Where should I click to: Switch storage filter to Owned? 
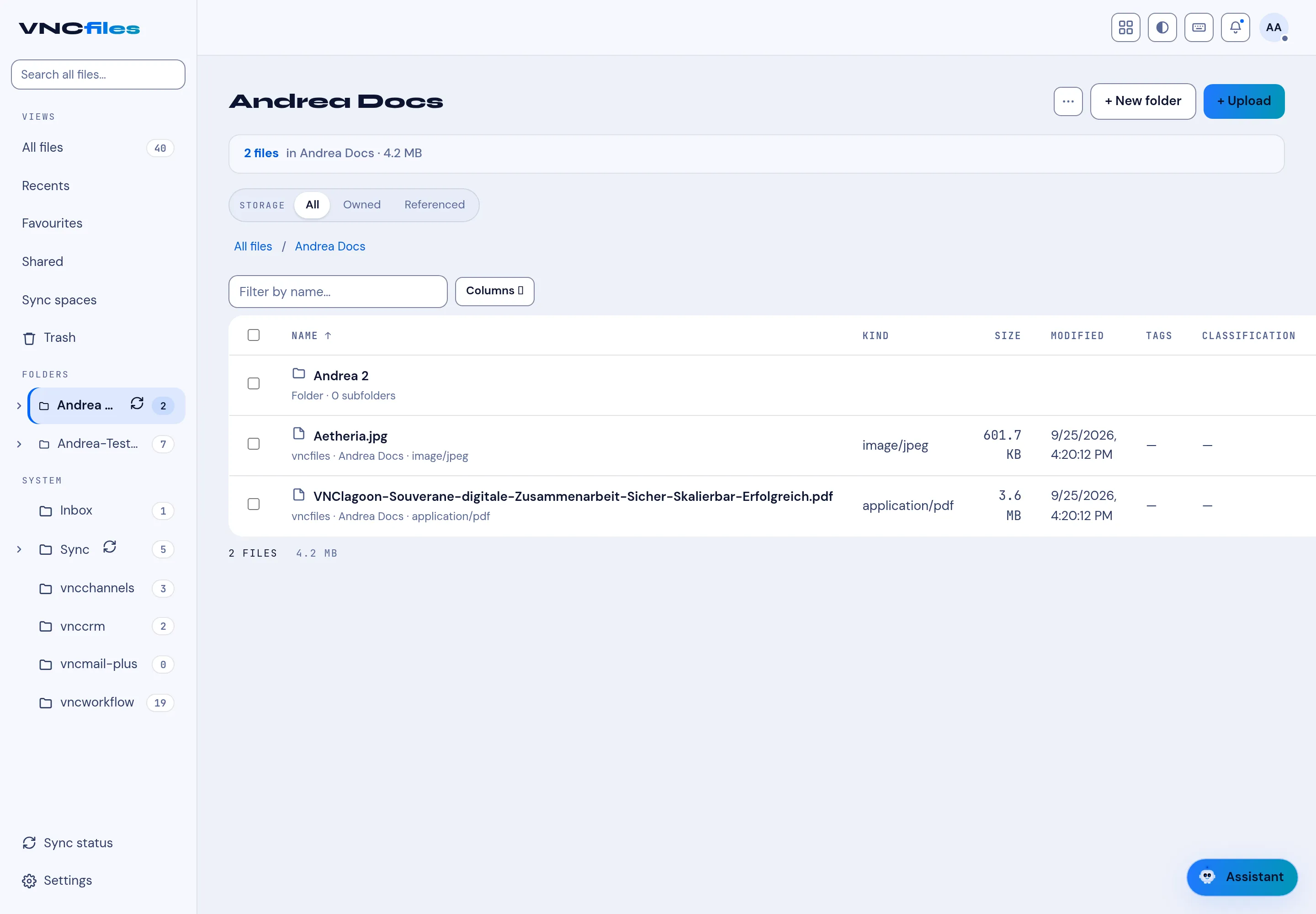[x=361, y=204]
